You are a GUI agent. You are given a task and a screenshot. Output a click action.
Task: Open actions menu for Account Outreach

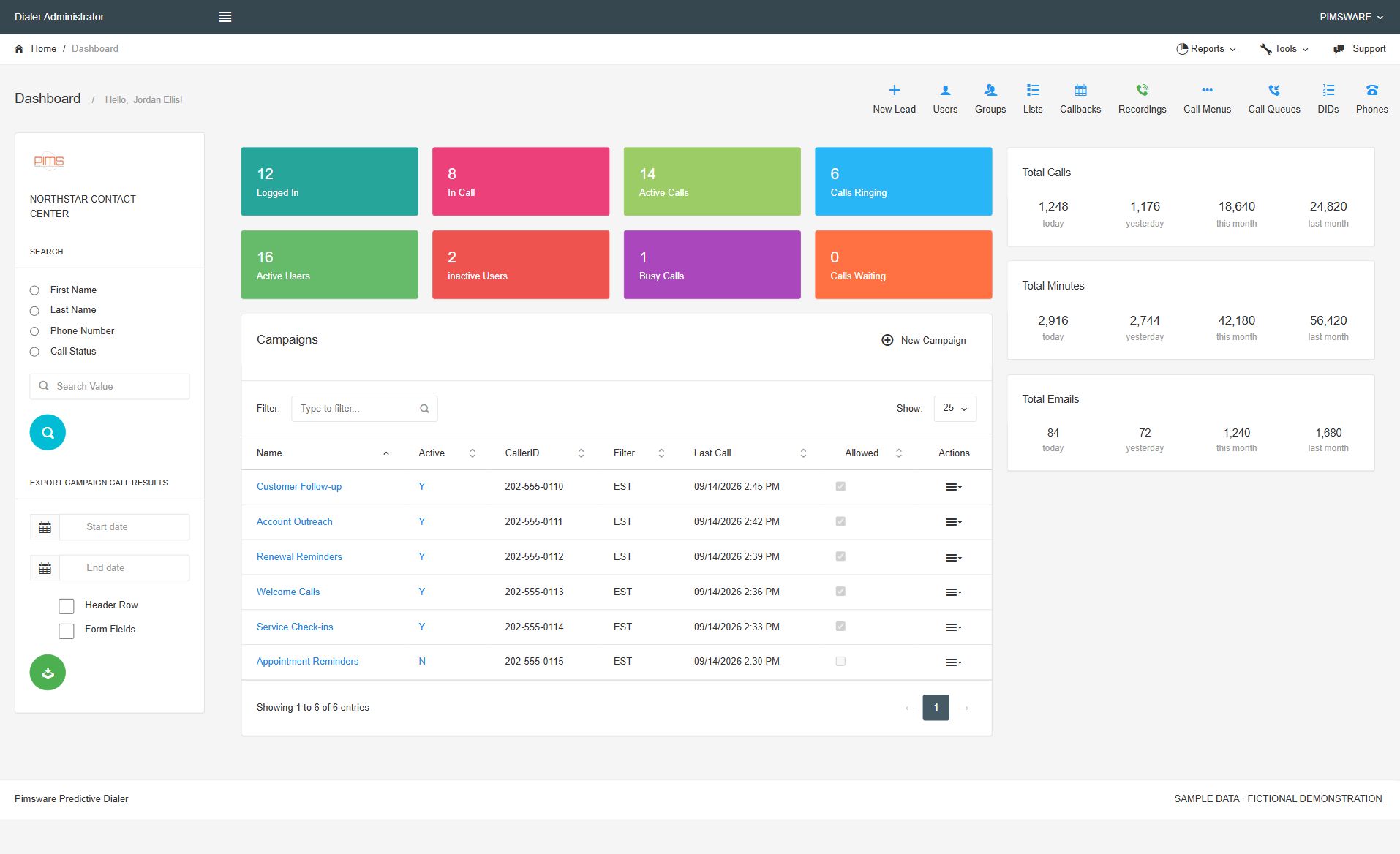tap(954, 522)
